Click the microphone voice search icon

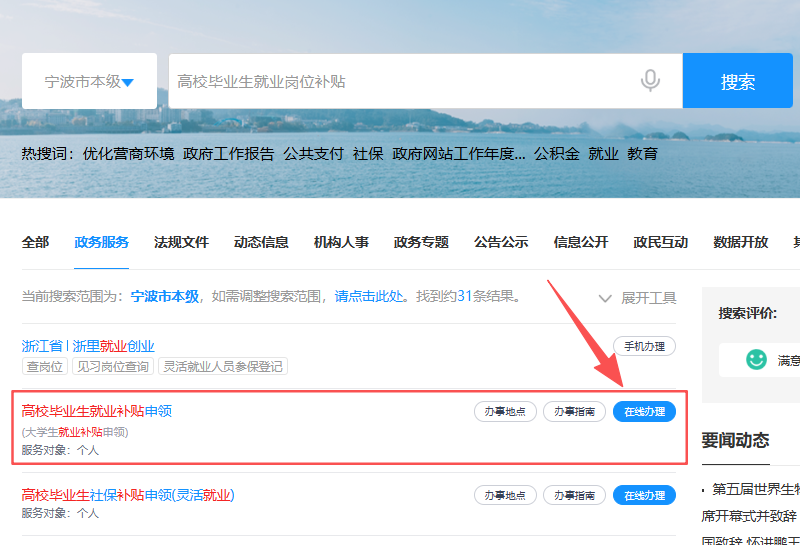coord(650,81)
